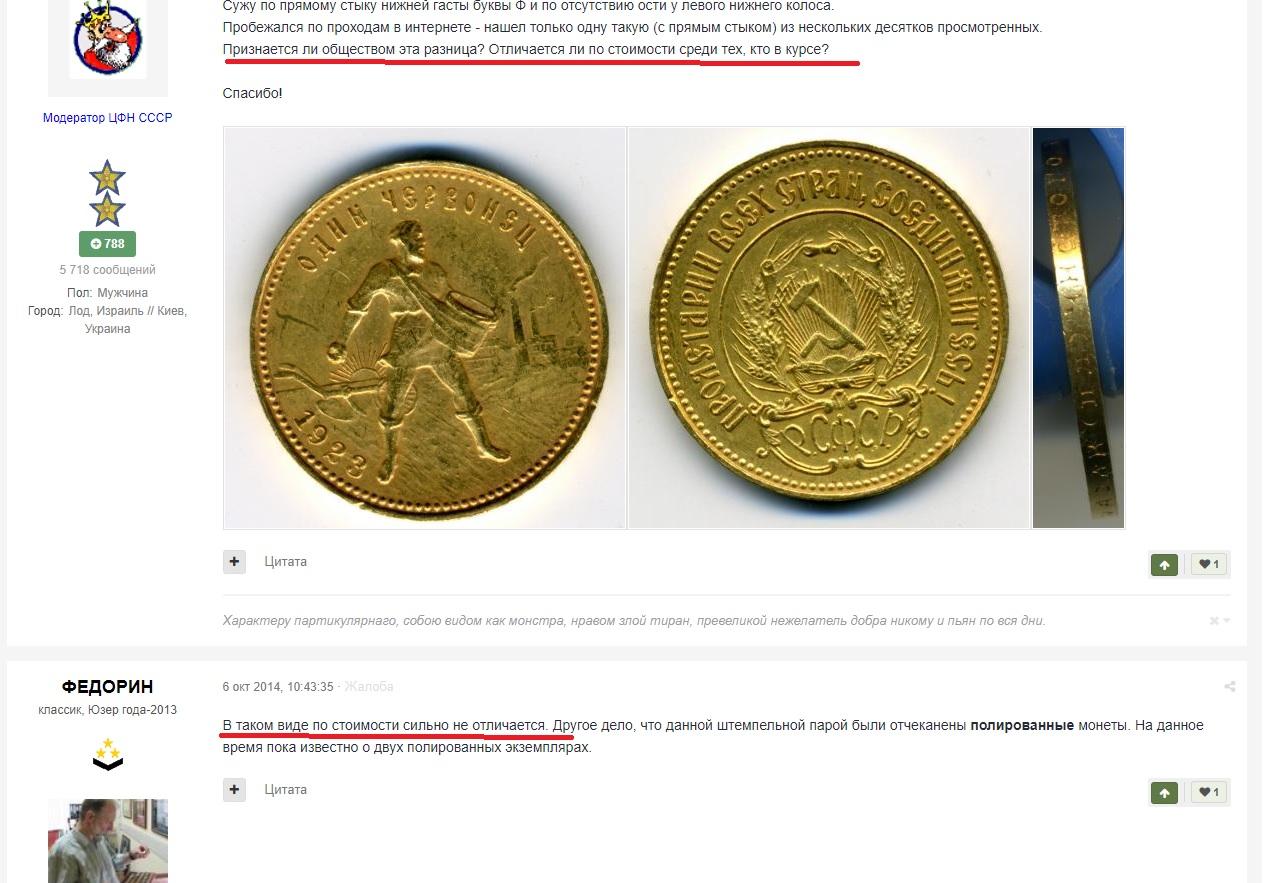
Task: Share ФЕДОРИН's post via share icon
Action: [1229, 687]
